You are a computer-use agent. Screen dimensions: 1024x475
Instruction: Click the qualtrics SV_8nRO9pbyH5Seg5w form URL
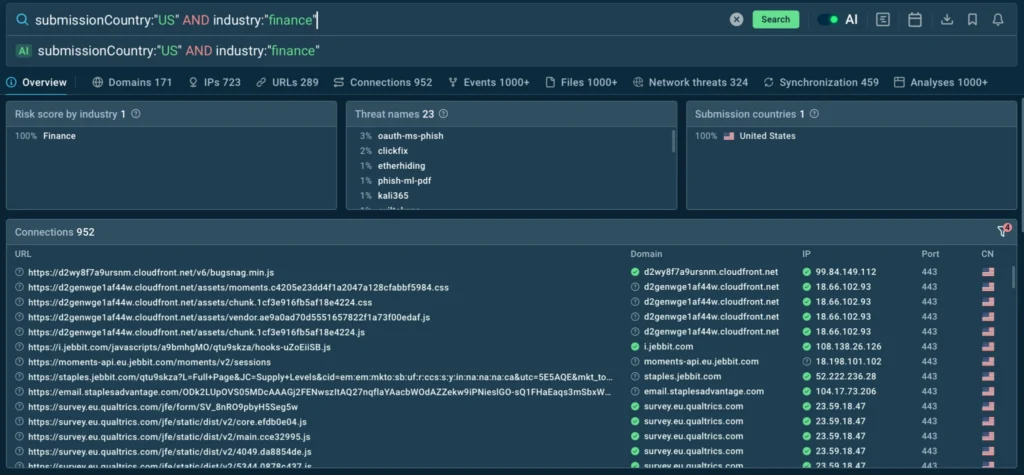coord(163,406)
